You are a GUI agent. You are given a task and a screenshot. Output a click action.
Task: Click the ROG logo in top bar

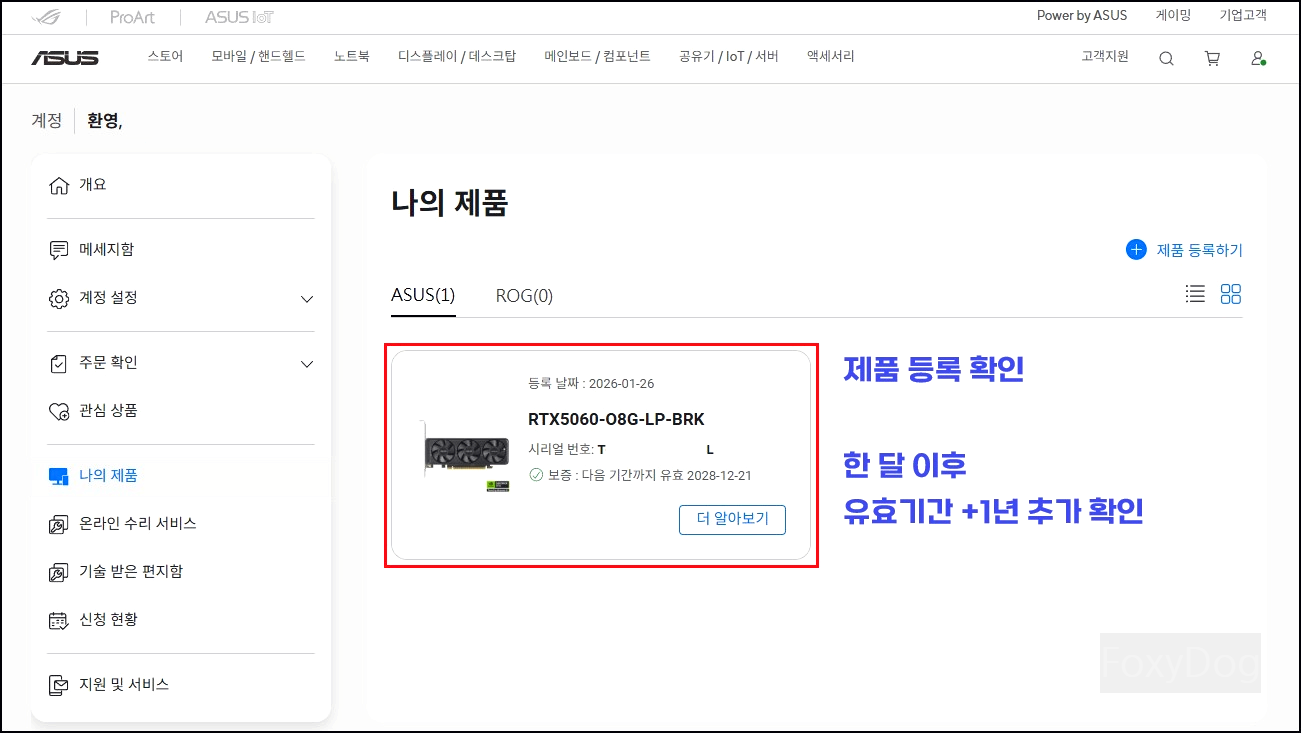point(46,17)
